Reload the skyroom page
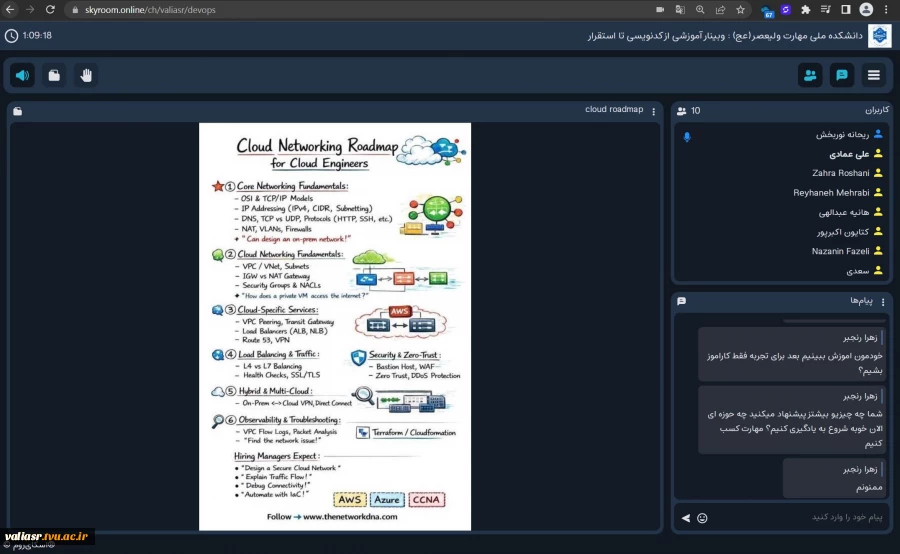 click(50, 10)
